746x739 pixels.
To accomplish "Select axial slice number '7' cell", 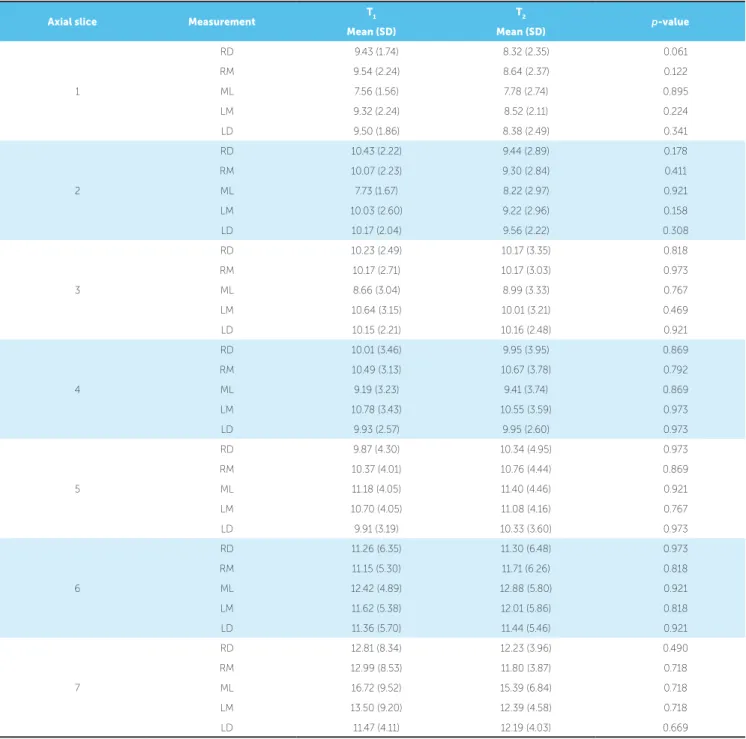I will pos(77,688).
